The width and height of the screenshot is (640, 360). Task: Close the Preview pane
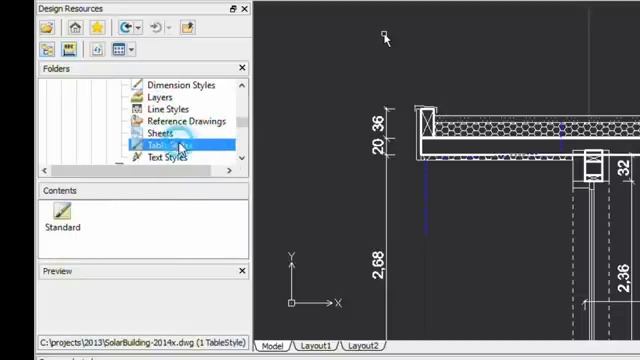point(242,271)
